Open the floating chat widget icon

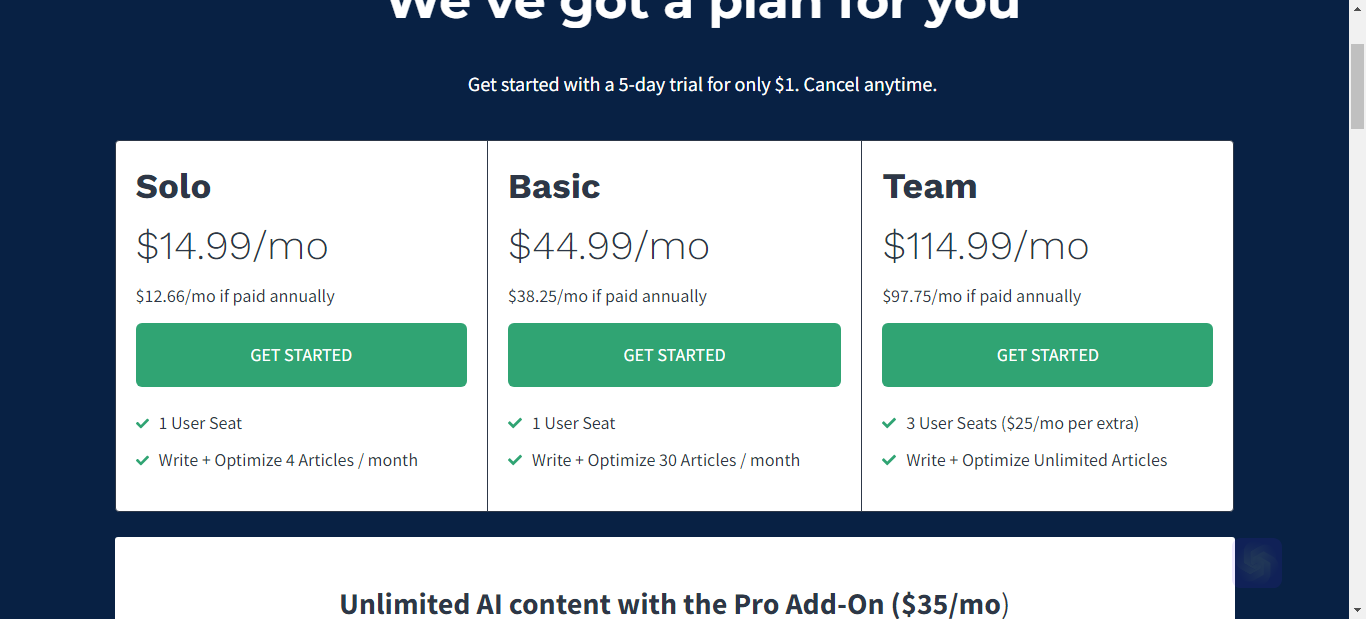pyautogui.click(x=1258, y=563)
